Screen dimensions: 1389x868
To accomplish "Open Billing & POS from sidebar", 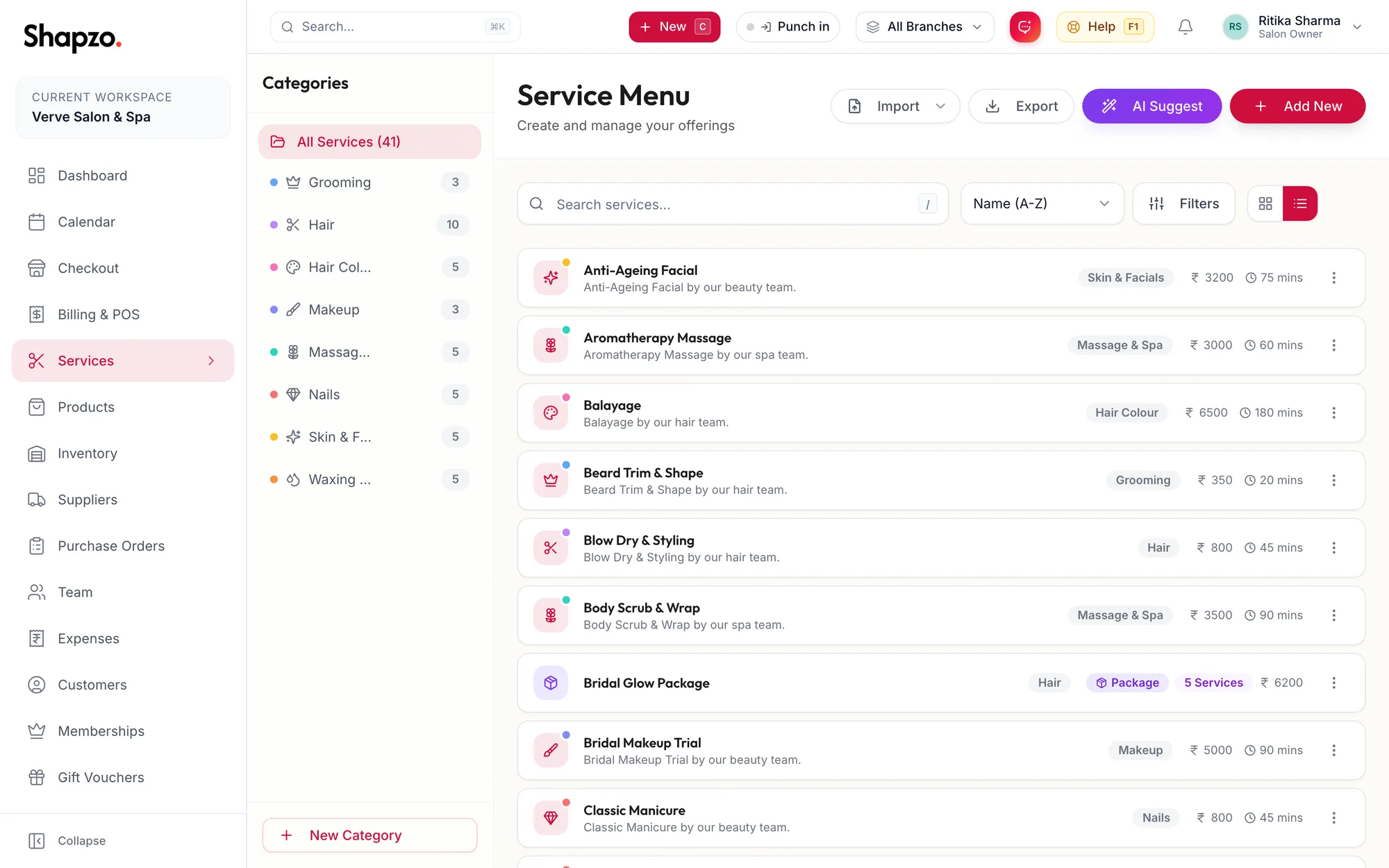I will click(123, 315).
